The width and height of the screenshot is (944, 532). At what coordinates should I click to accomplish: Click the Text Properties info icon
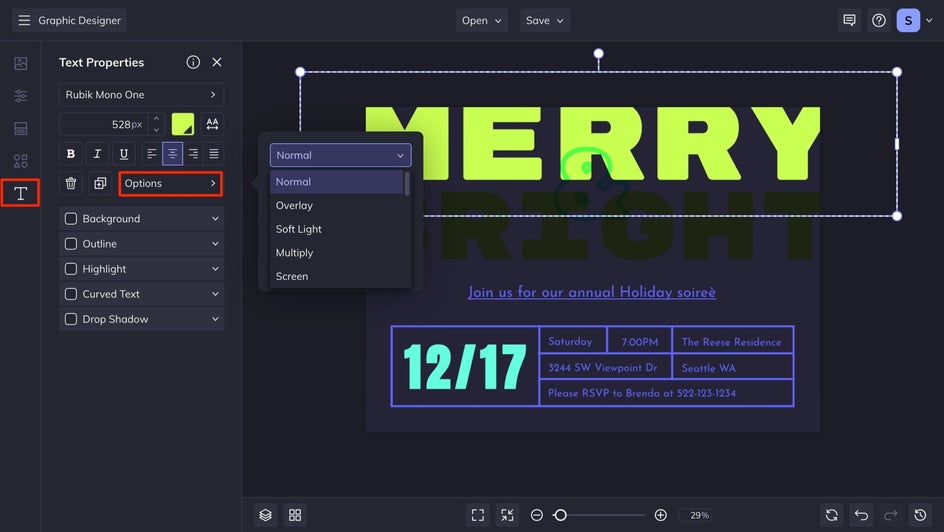click(x=193, y=62)
